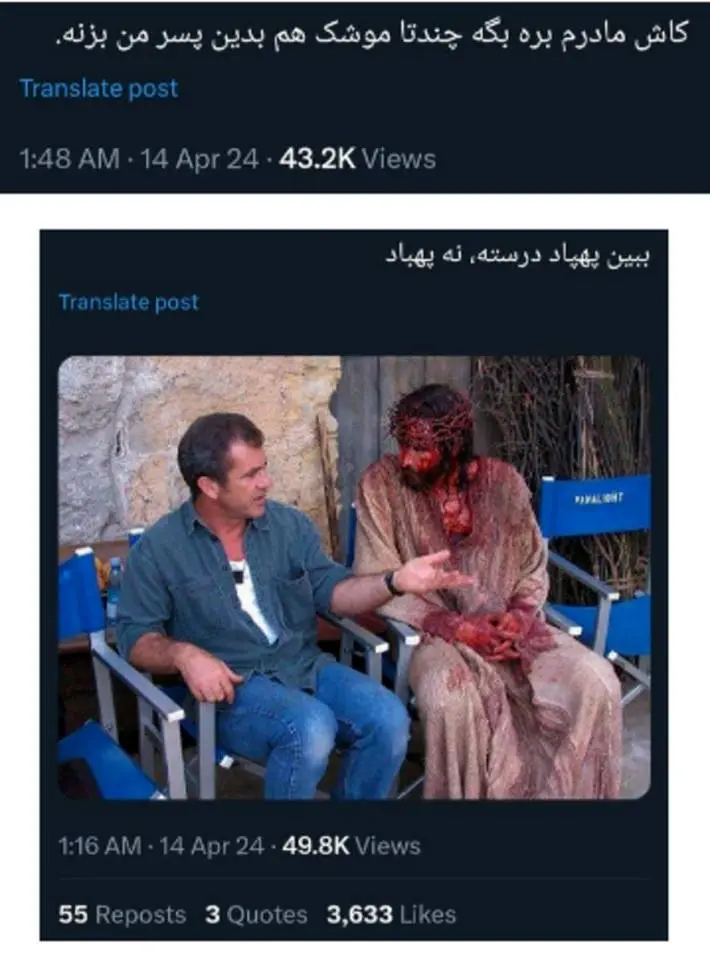Click the wristwatch in the photo

393,583
